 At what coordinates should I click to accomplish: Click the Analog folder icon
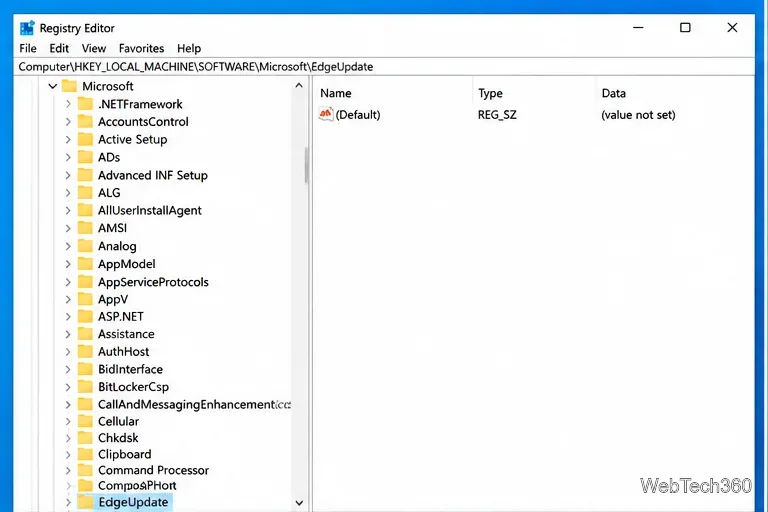pyautogui.click(x=85, y=246)
